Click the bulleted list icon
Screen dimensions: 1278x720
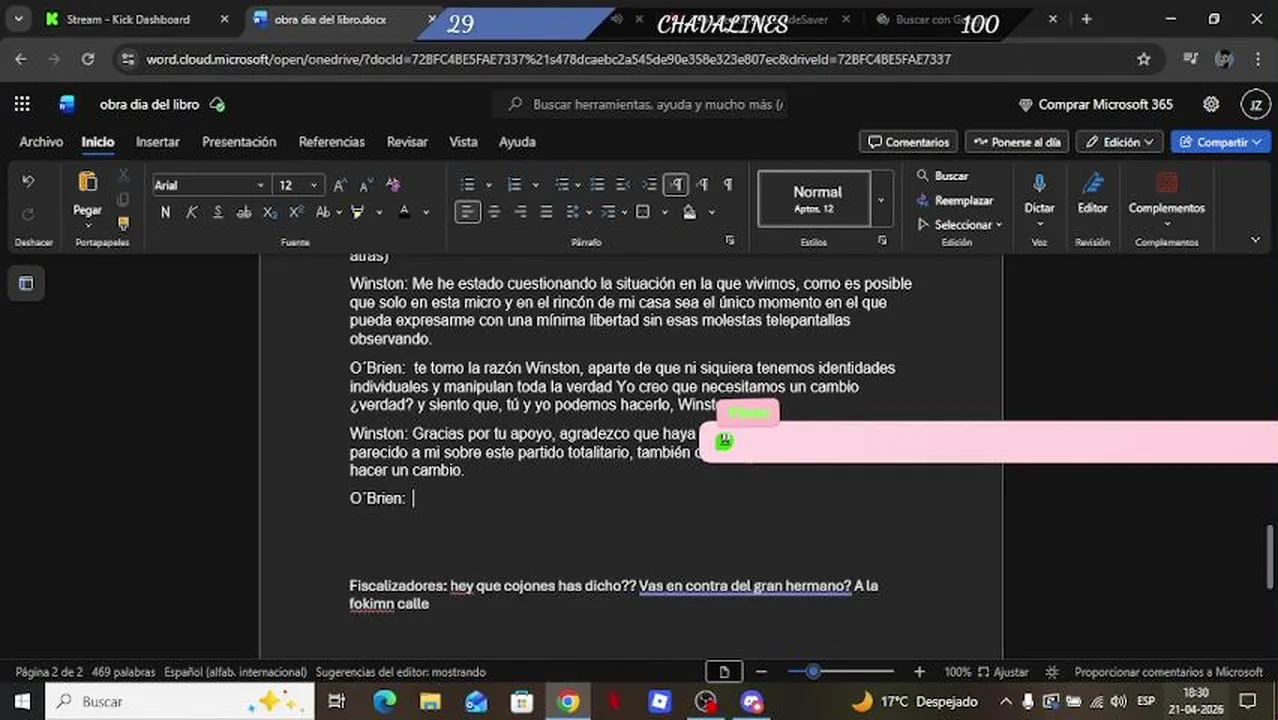tap(467, 185)
